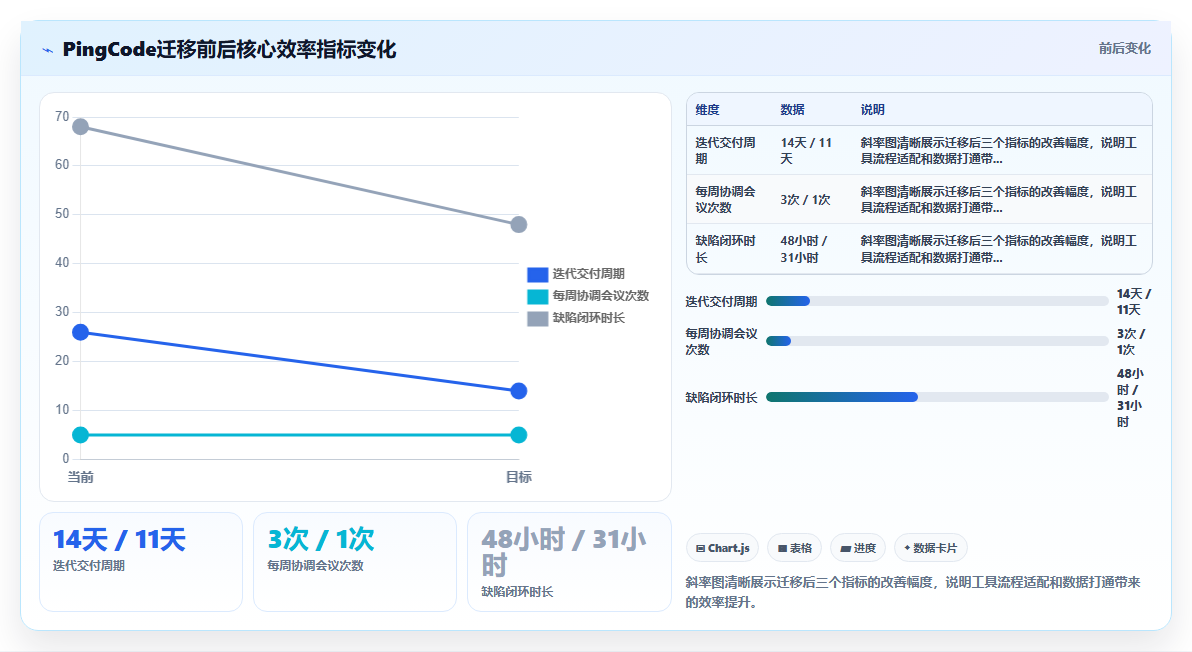
Task: Click the 目标 x-axis label
Action: click(518, 477)
